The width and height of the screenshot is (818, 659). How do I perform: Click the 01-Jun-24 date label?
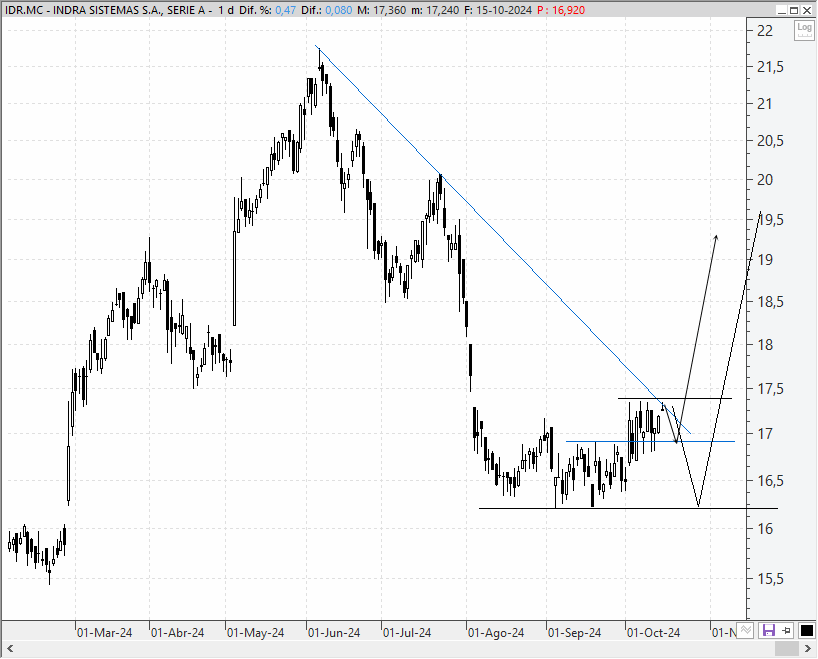[334, 633]
